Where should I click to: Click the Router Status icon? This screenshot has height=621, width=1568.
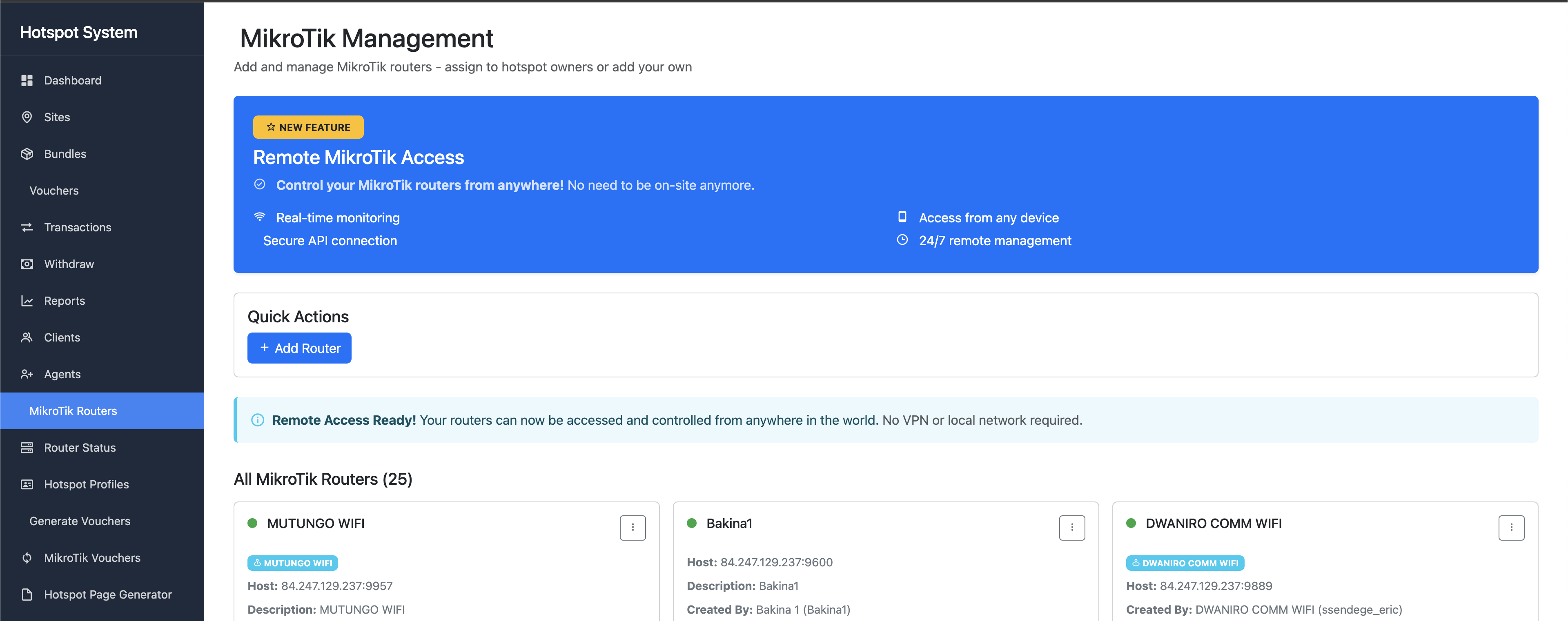click(27, 447)
